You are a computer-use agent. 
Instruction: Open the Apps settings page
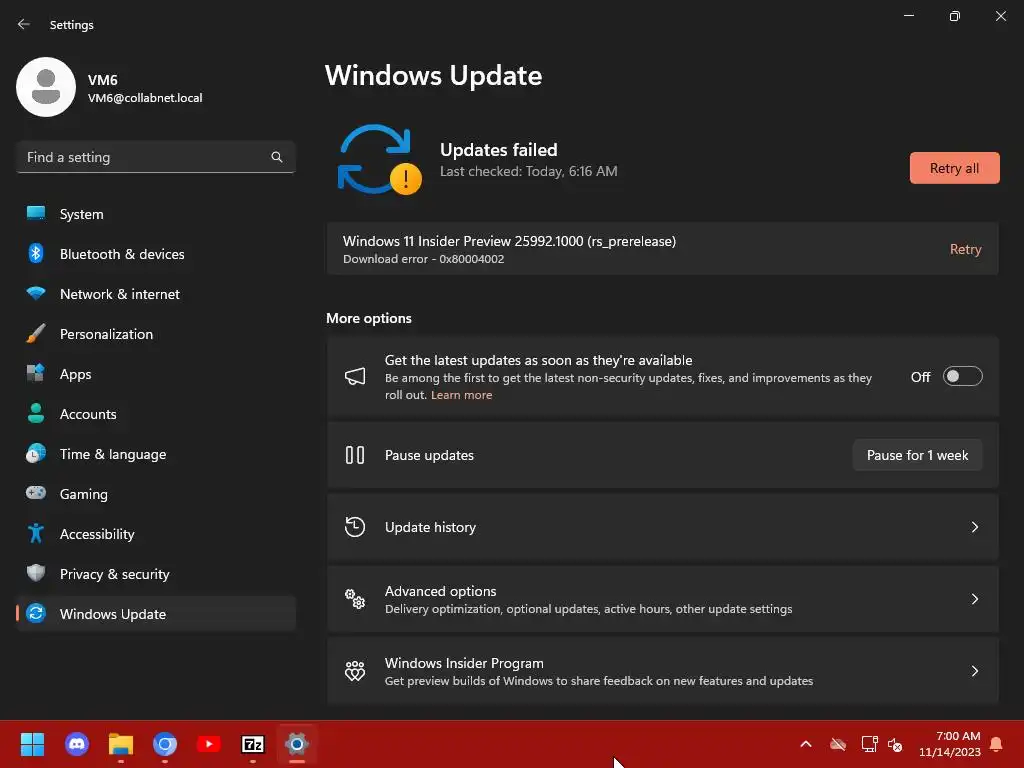(x=155, y=374)
